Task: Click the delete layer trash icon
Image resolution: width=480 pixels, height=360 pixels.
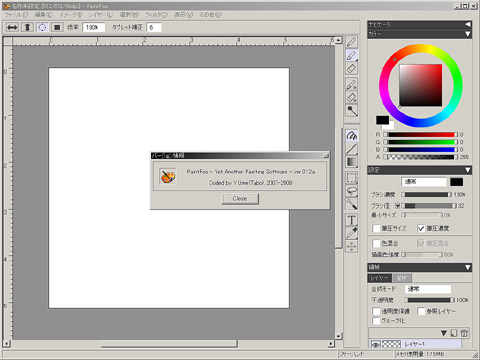Action: [x=464, y=333]
